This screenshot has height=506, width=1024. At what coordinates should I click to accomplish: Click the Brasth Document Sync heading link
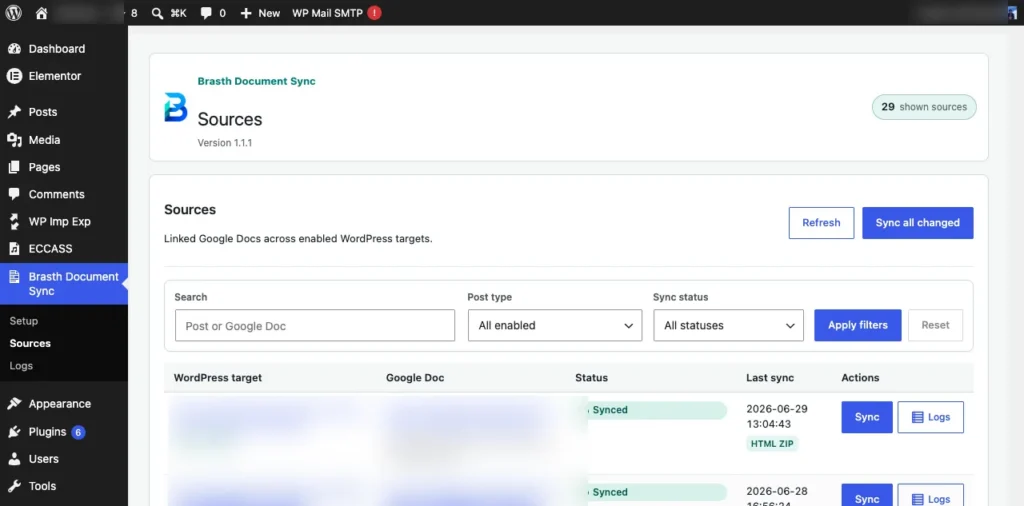(257, 82)
